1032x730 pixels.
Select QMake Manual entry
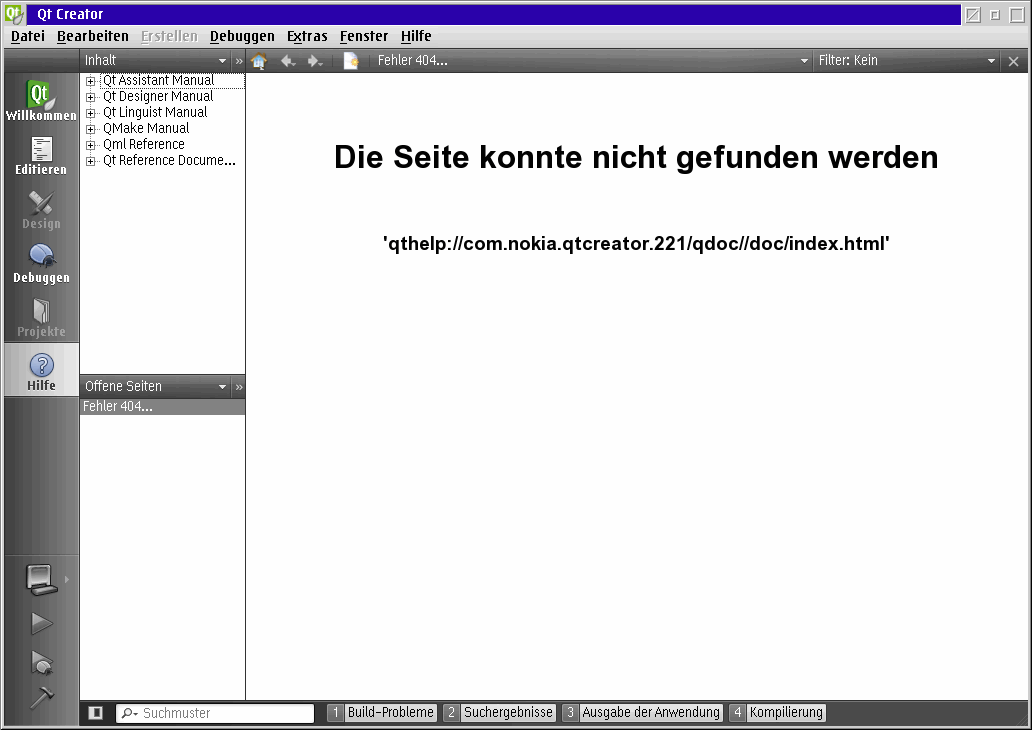pyautogui.click(x=146, y=128)
